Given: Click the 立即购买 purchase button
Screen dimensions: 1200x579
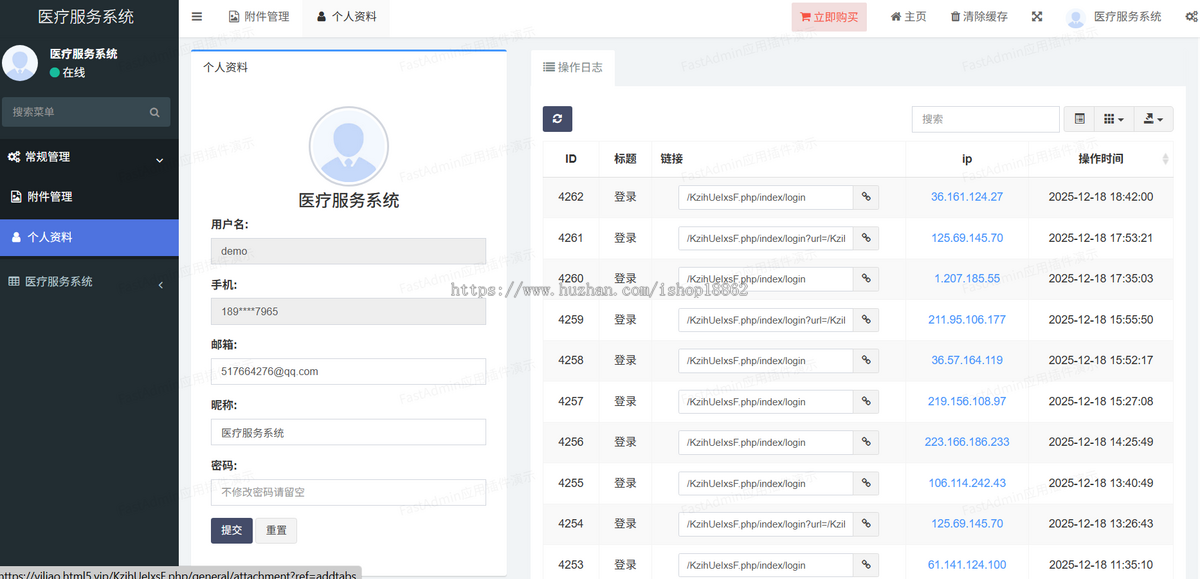Looking at the screenshot, I should click(828, 16).
